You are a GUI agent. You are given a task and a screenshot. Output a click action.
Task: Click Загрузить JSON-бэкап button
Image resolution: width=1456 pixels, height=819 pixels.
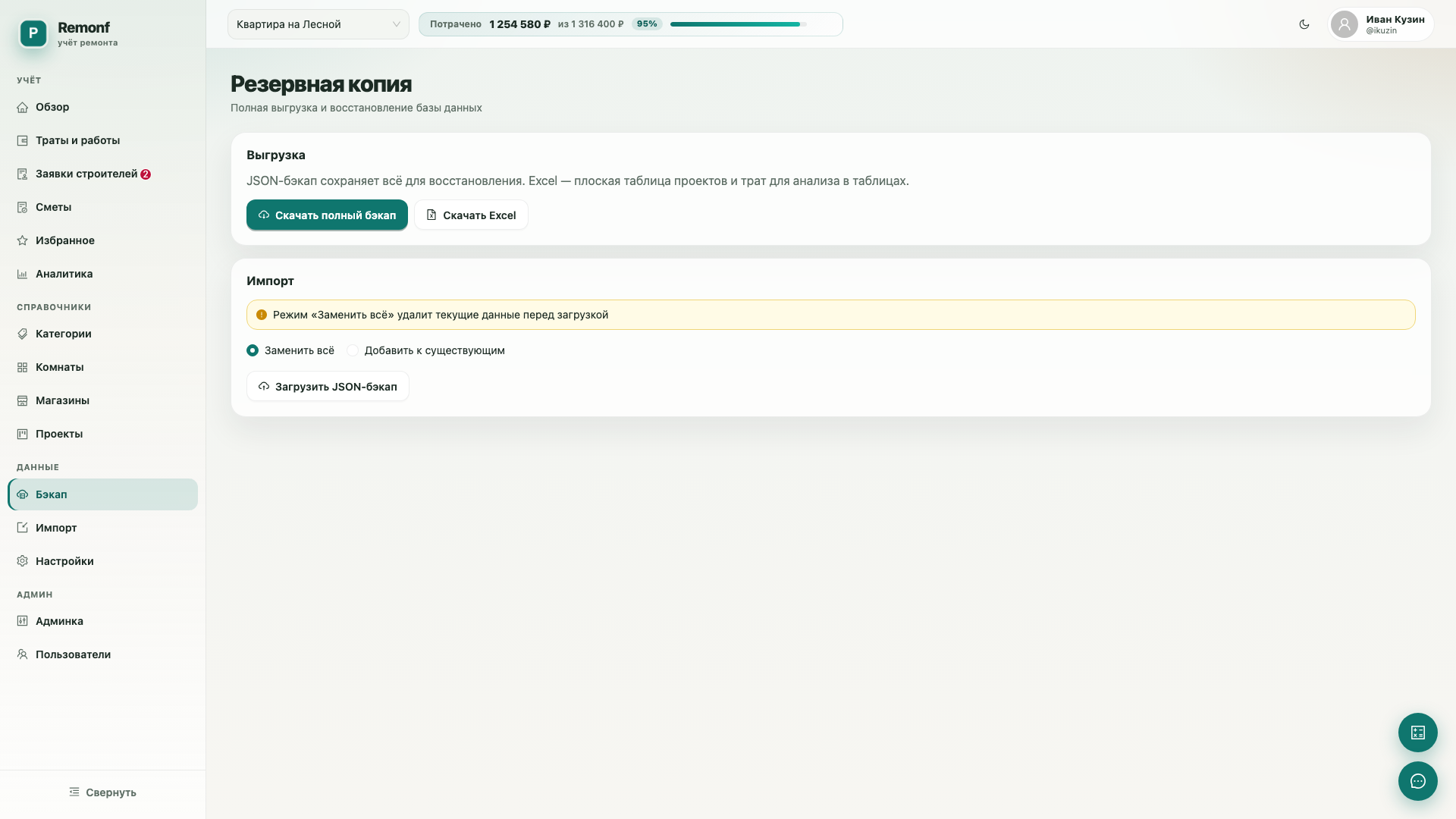tap(328, 386)
